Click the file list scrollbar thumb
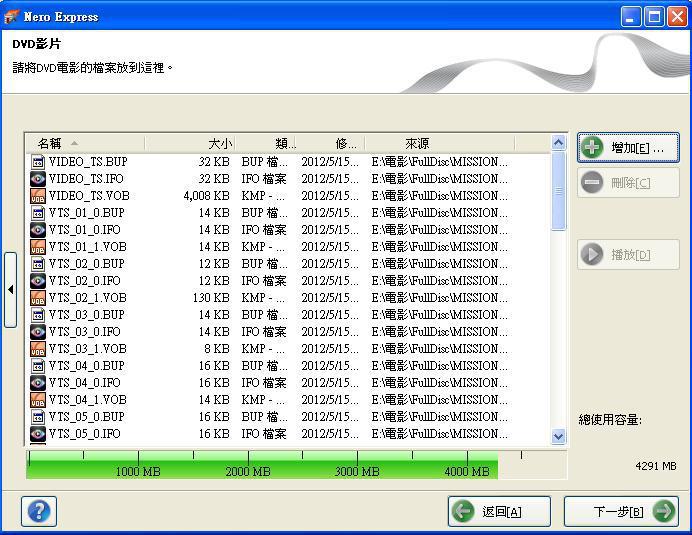The image size is (692, 535). tap(558, 191)
